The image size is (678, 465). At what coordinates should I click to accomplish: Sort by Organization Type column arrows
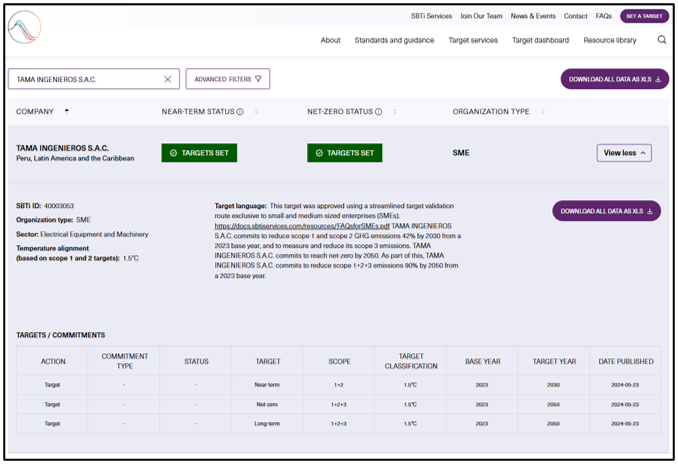click(x=543, y=112)
